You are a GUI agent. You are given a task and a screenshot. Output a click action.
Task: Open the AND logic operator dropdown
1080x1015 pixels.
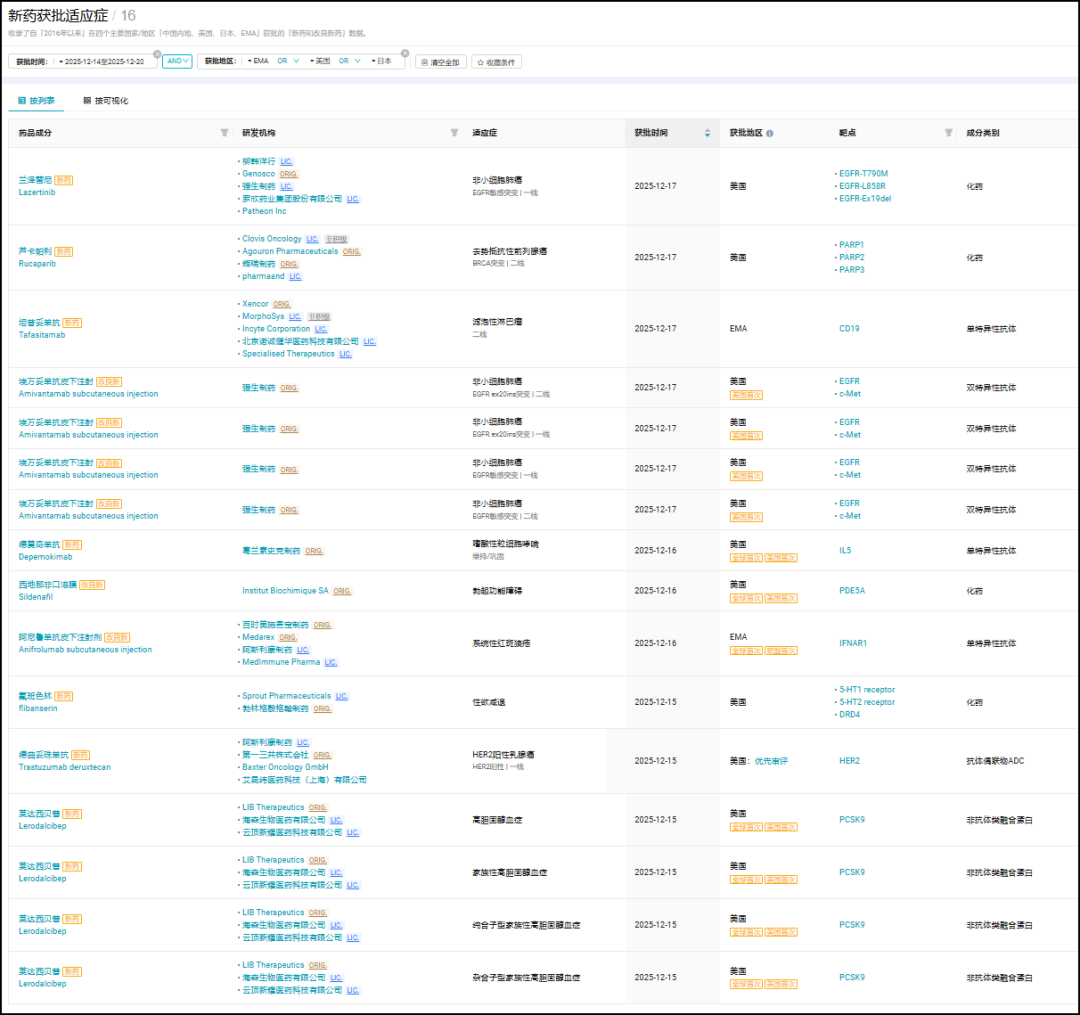tap(177, 61)
